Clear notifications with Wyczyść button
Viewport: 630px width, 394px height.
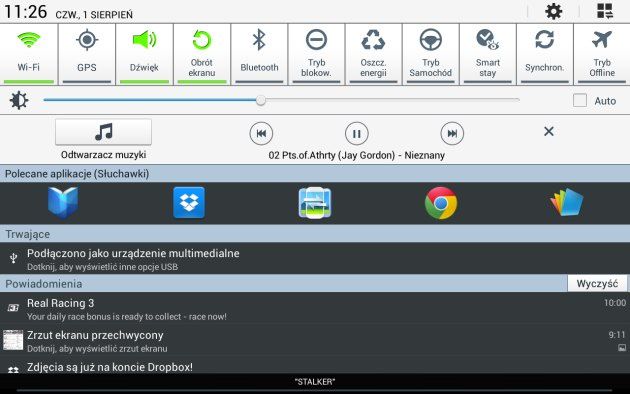(x=597, y=284)
